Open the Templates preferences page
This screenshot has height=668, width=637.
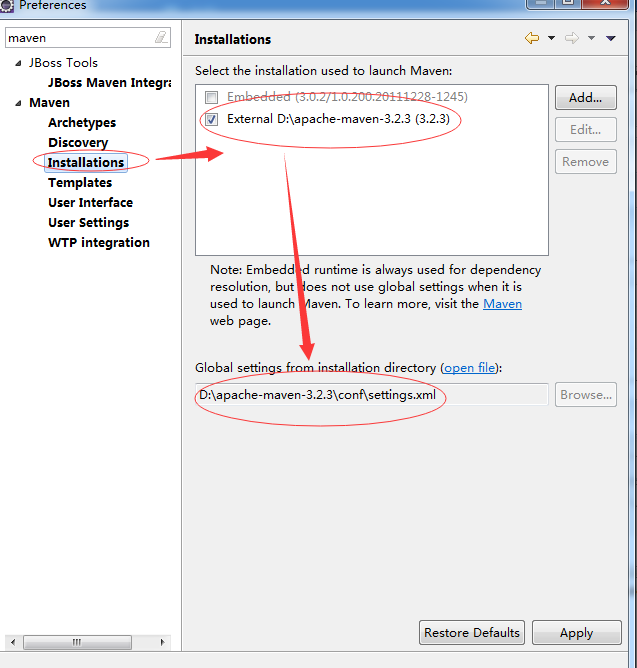coord(80,183)
